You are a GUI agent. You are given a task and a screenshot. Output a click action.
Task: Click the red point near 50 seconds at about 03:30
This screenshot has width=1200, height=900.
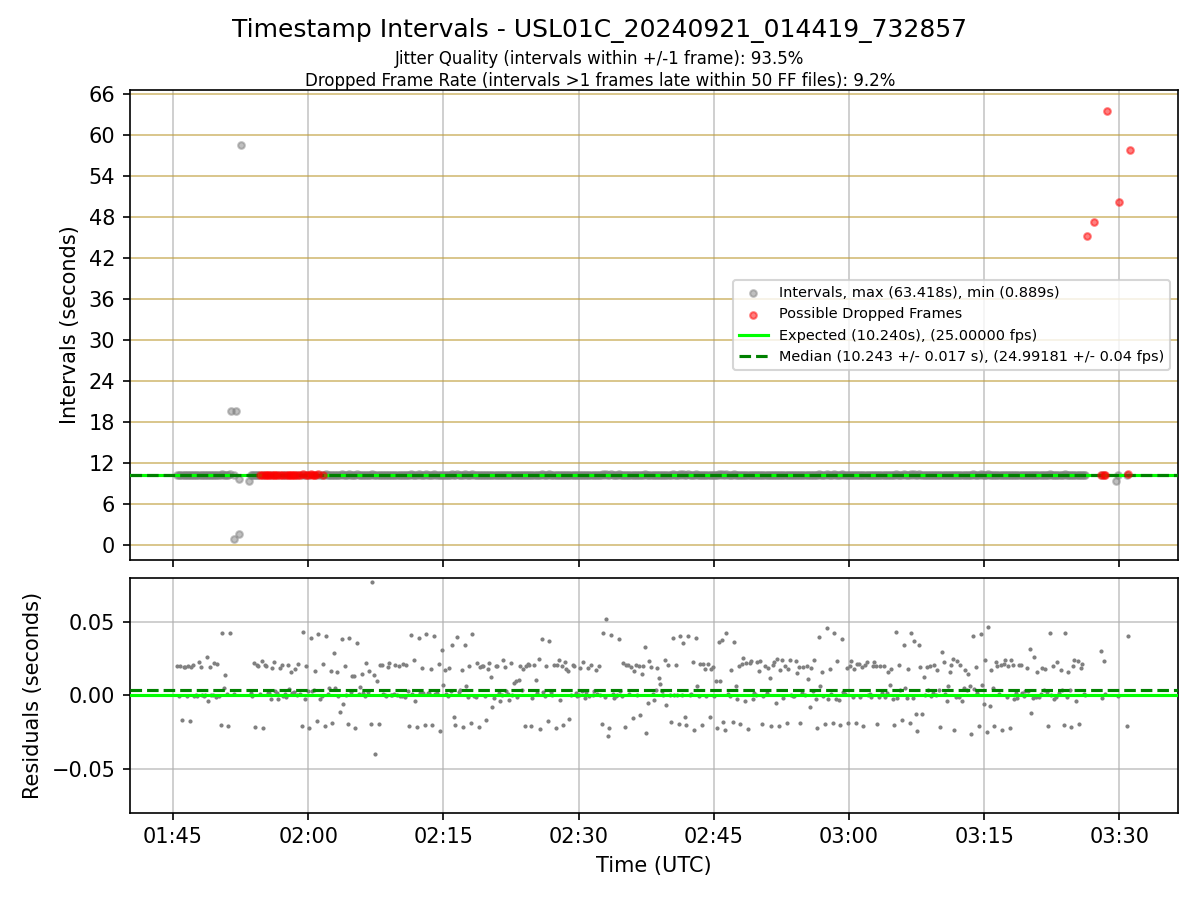point(1119,202)
